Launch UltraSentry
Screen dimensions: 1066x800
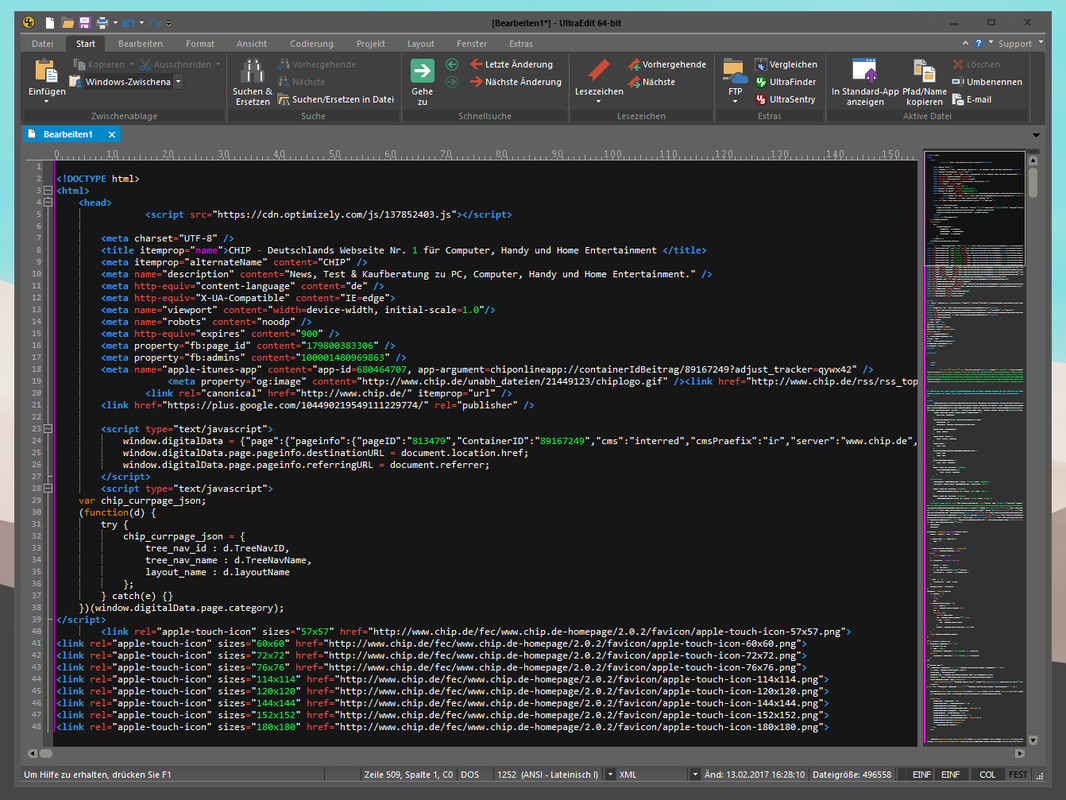tap(785, 99)
